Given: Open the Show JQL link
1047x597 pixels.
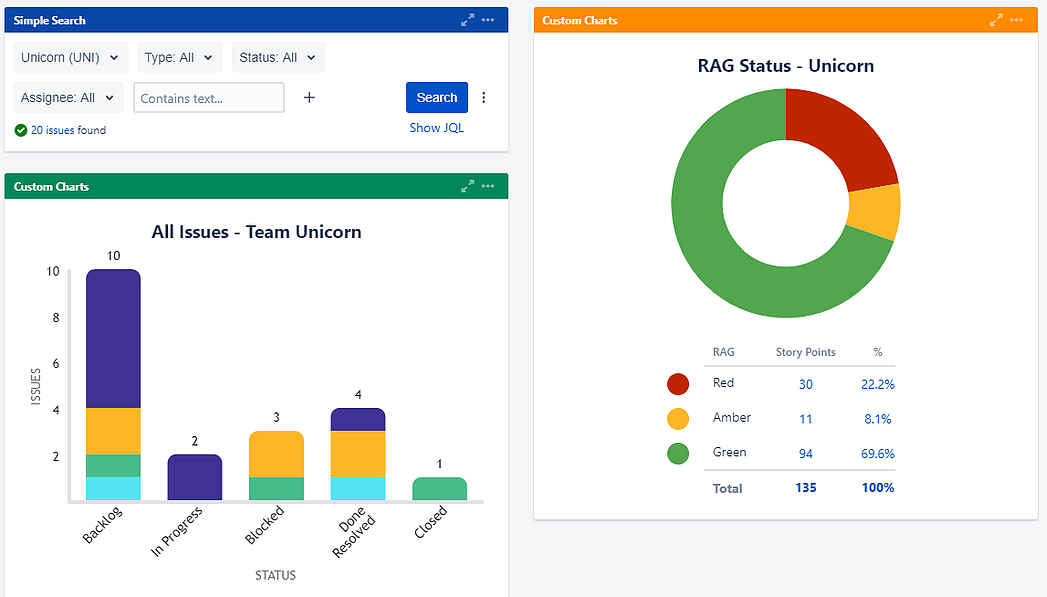Looking at the screenshot, I should (436, 127).
